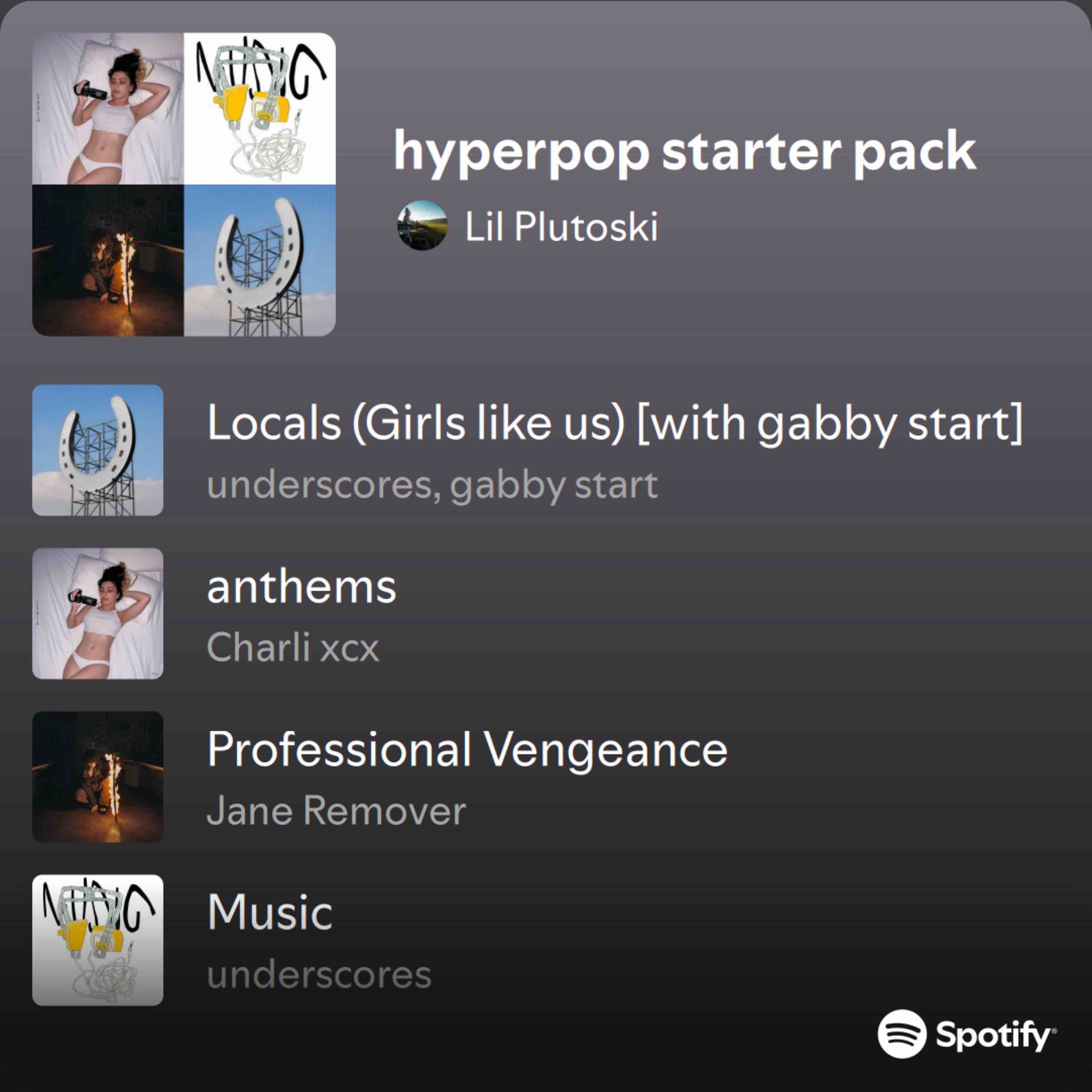This screenshot has height=1092, width=1092.
Task: Click the yellow drawing quadrant of playlist cover
Action: (x=260, y=109)
